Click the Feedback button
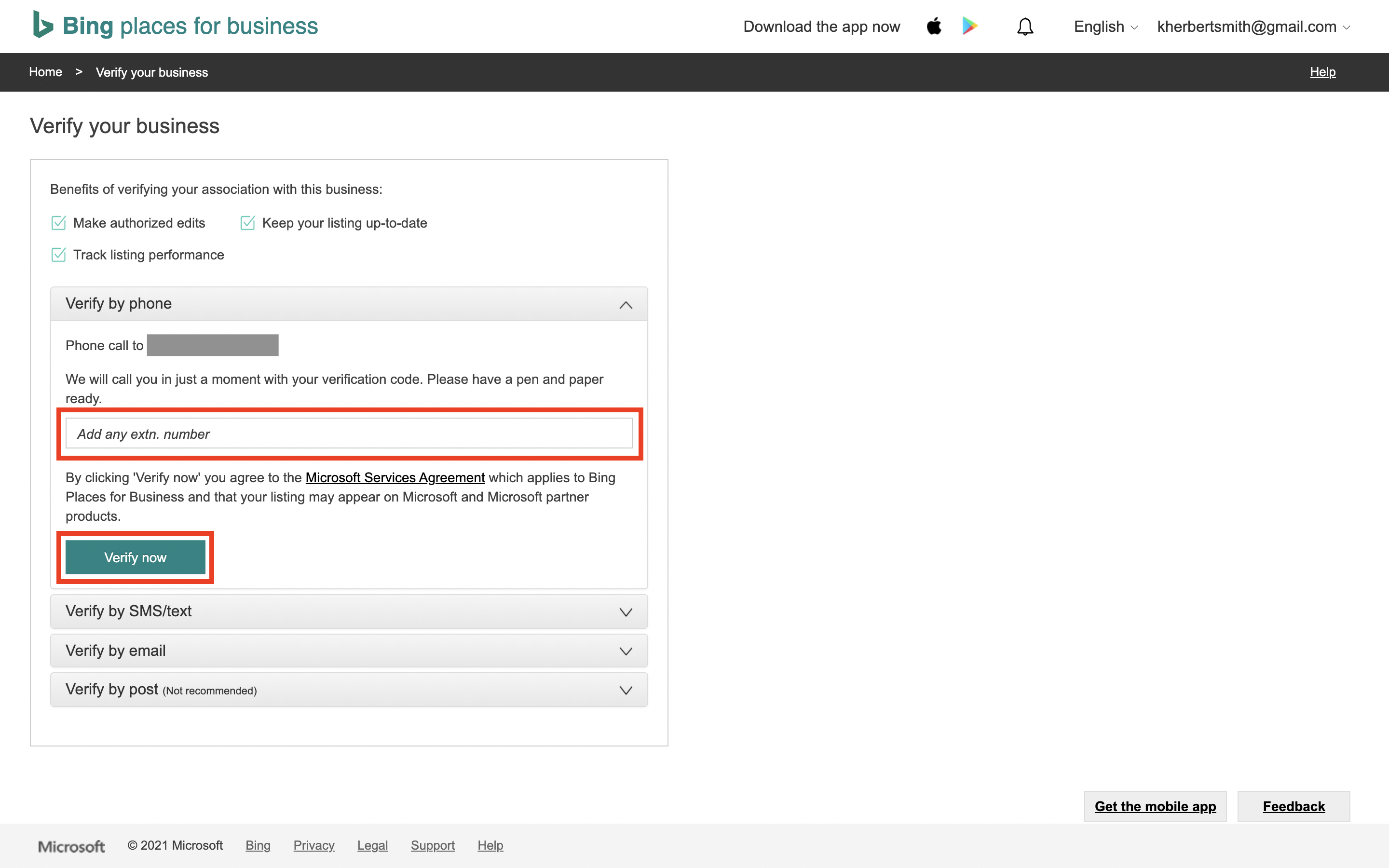Screen dimensions: 1389x868 point(1294,806)
